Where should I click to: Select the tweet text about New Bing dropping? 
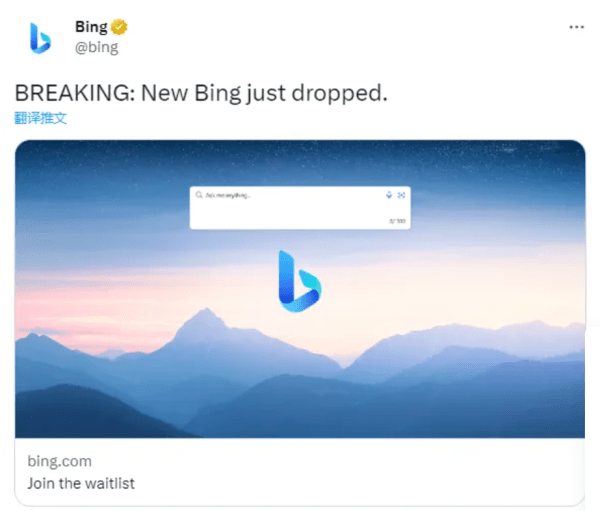click(201, 93)
